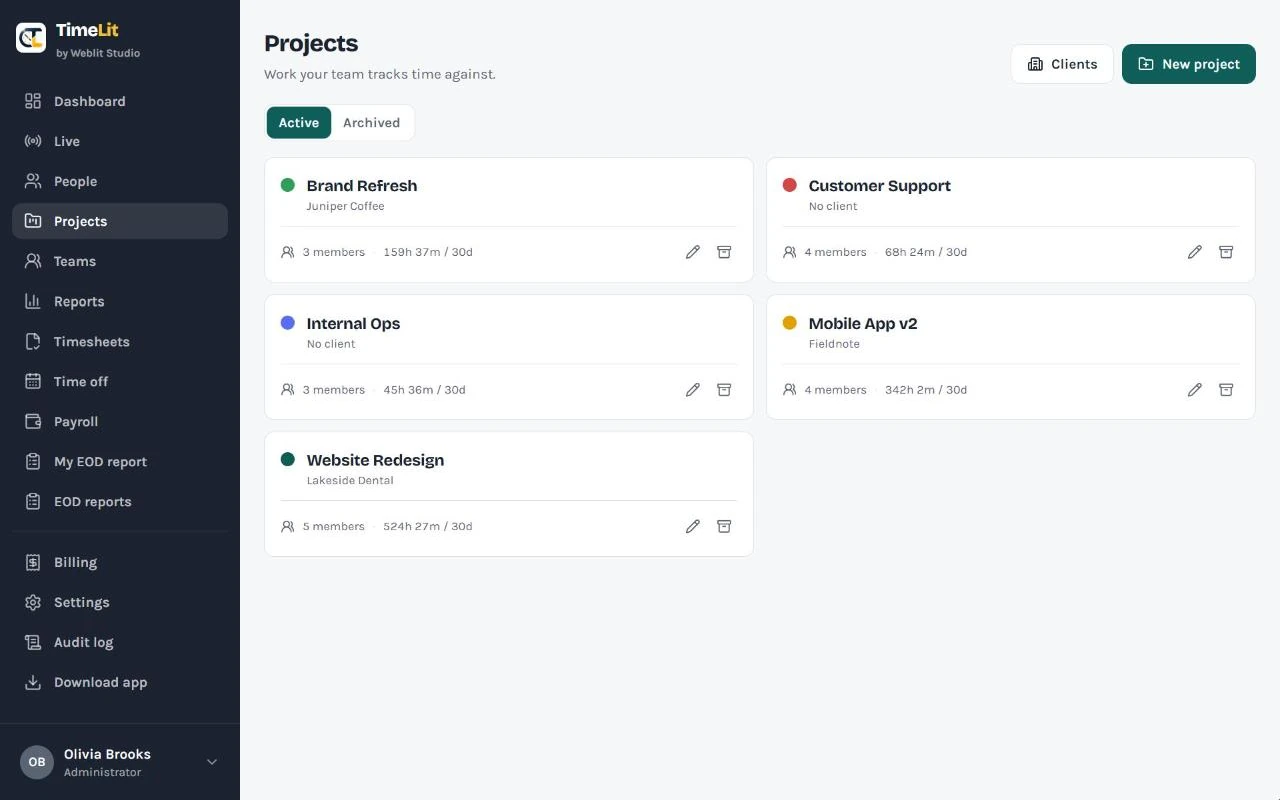Go to Time off
Viewport: 1280px width, 800px height.
tap(120, 381)
